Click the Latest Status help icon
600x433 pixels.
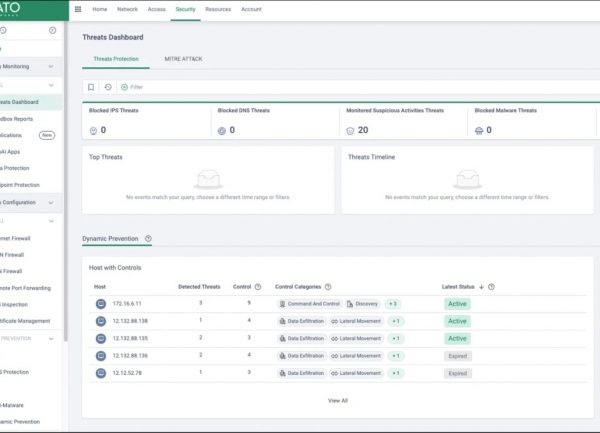pyautogui.click(x=491, y=287)
